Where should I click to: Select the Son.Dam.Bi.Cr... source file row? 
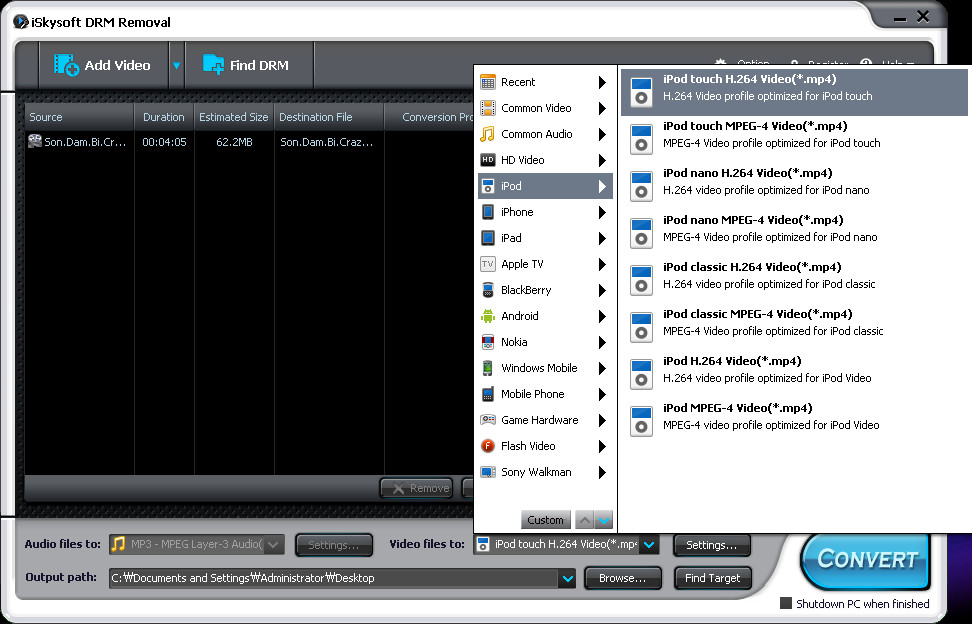[x=248, y=142]
